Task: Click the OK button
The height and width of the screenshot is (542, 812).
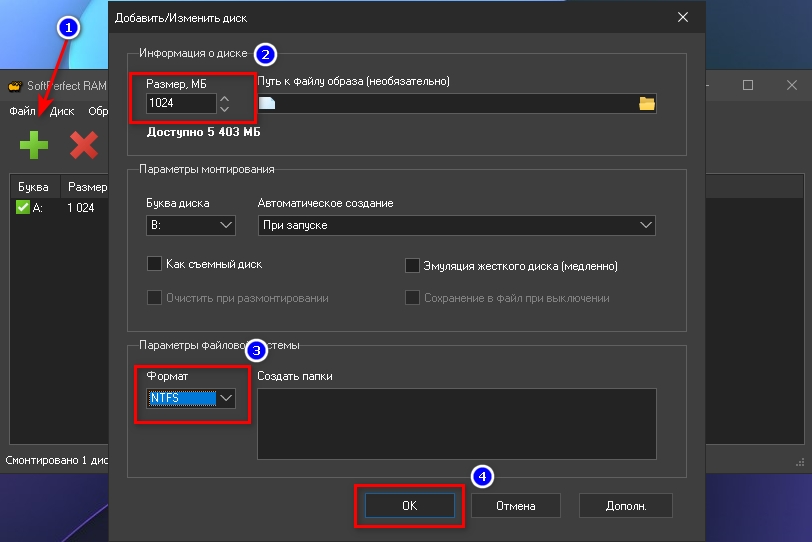Action: [x=409, y=506]
